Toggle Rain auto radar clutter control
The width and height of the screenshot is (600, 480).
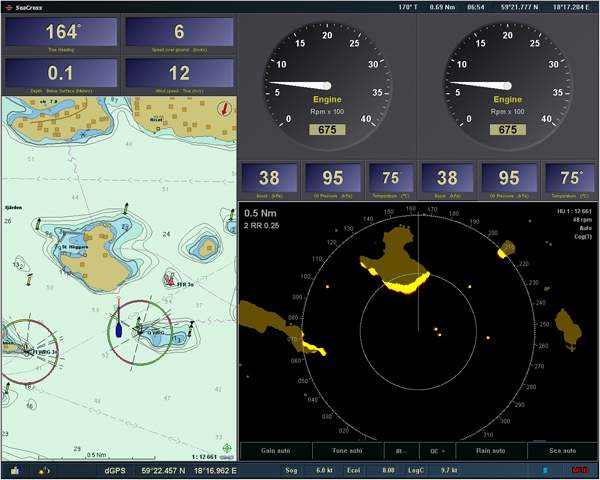[489, 451]
